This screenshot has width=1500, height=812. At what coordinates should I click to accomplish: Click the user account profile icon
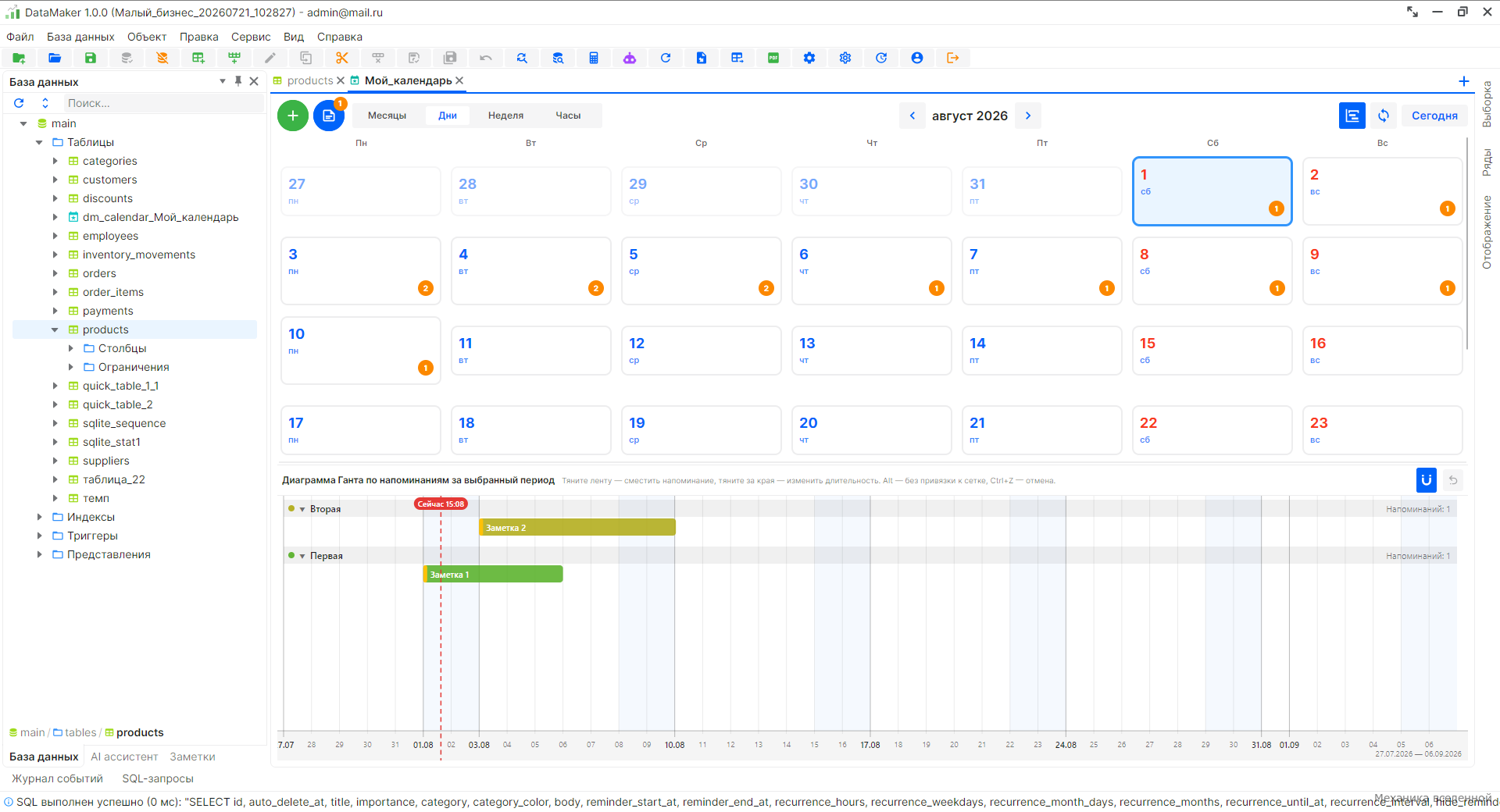click(917, 58)
